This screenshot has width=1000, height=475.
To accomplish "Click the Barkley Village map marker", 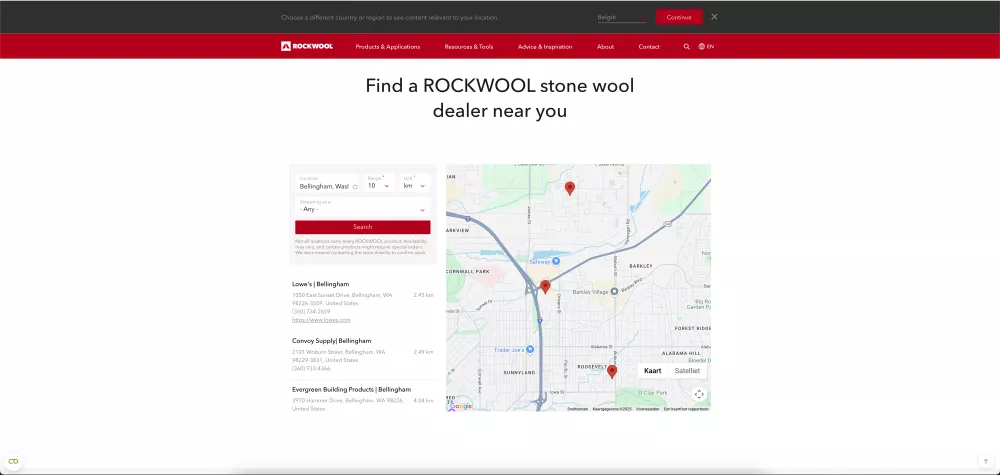I will pyautogui.click(x=614, y=291).
